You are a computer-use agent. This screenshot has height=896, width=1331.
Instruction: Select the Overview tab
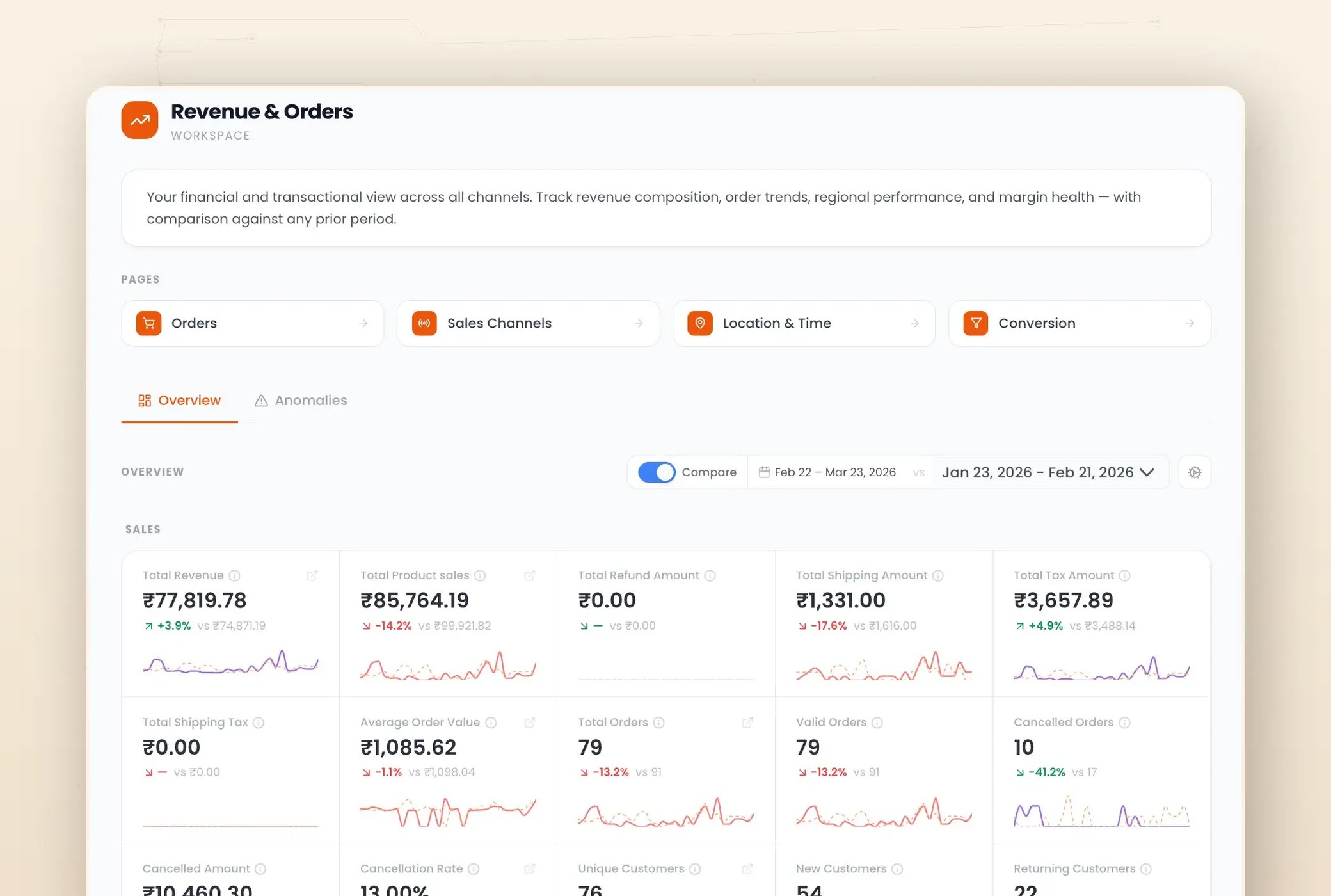[x=189, y=401]
